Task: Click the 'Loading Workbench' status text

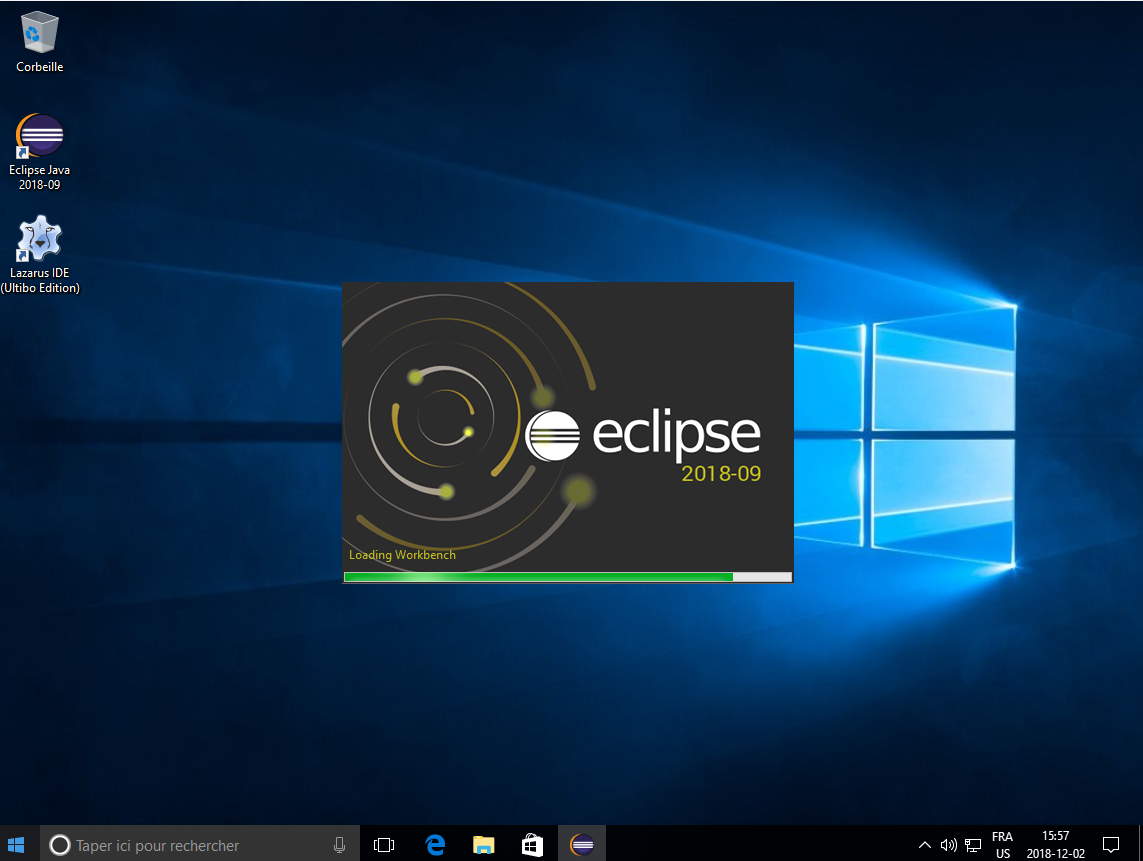Action: (x=402, y=555)
